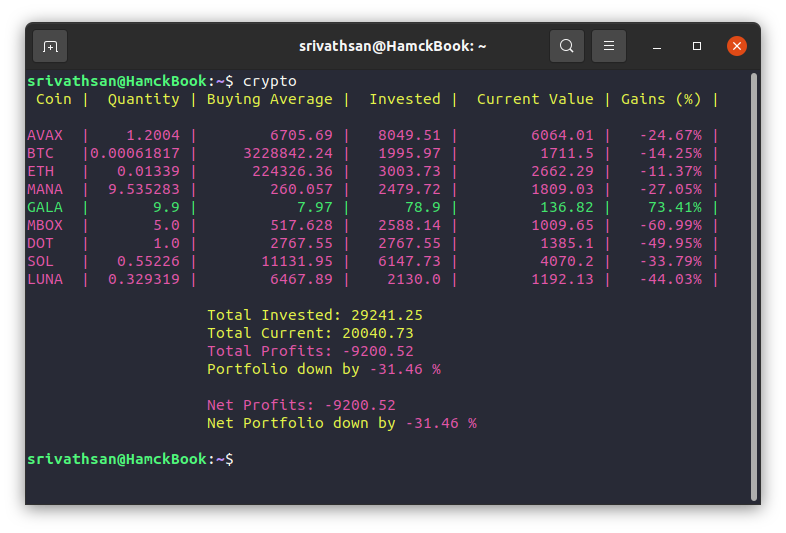Click the green GALA coin name
The height and width of the screenshot is (533, 786).
click(45, 208)
